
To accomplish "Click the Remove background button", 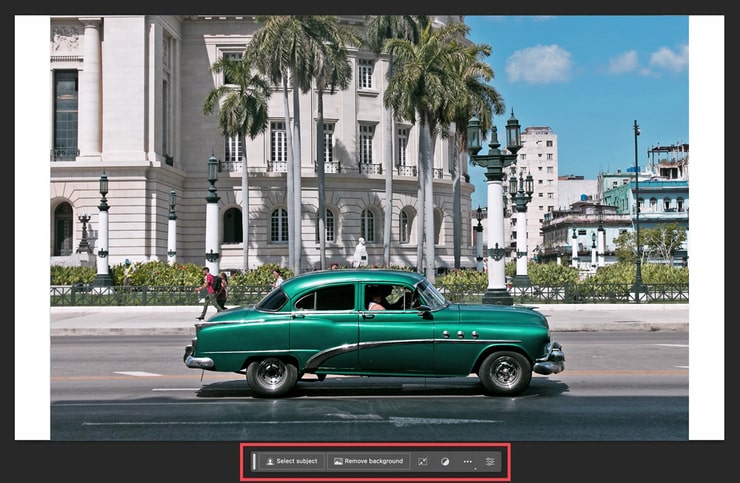I will [x=368, y=461].
